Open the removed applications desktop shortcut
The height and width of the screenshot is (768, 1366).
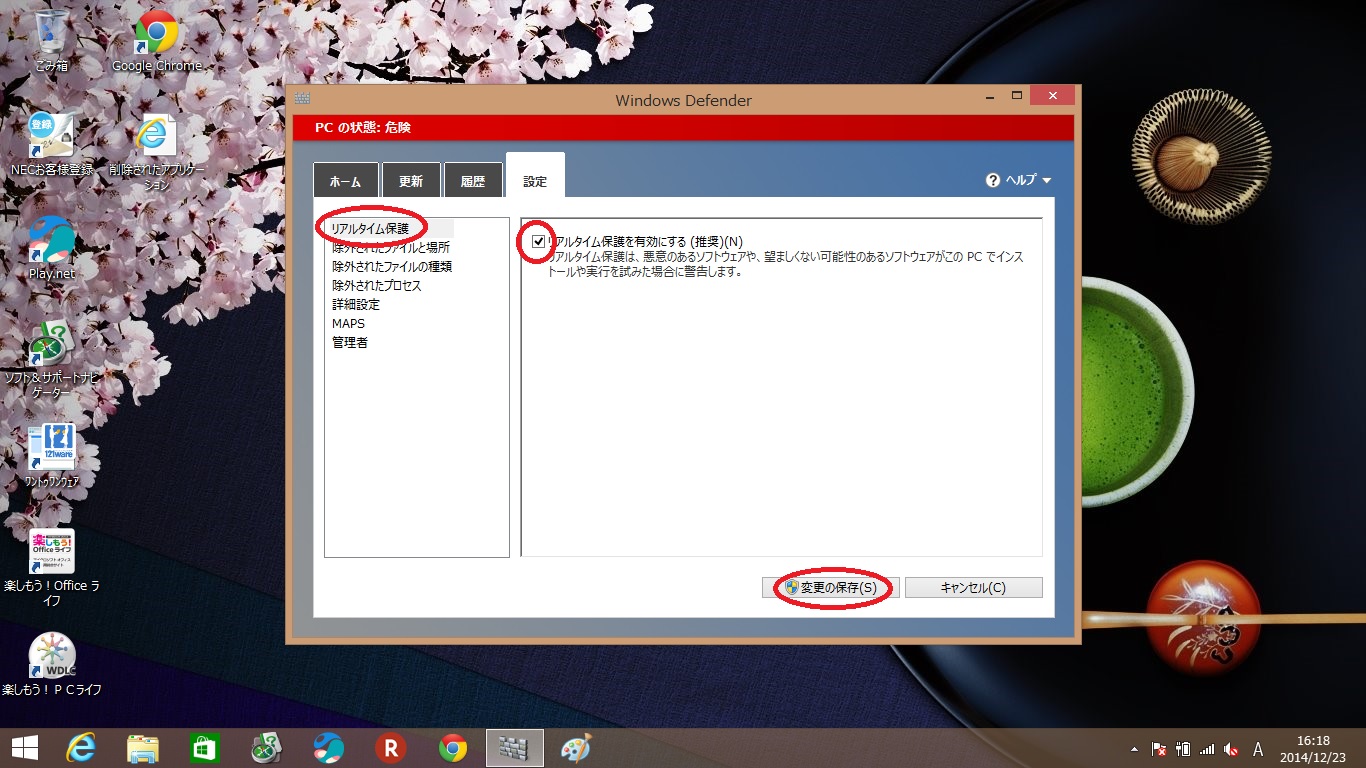coord(157,152)
